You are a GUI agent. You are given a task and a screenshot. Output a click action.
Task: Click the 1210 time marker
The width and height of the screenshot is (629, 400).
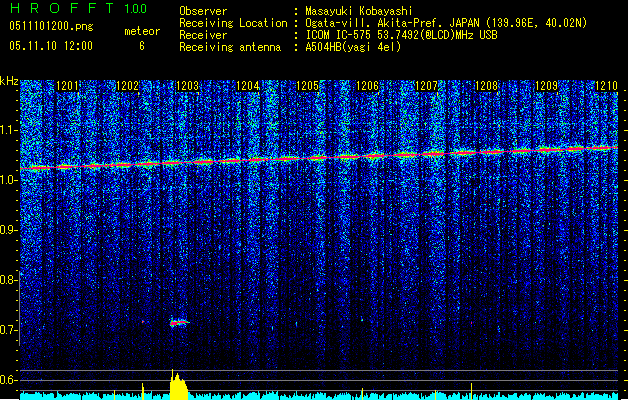pyautogui.click(x=606, y=86)
